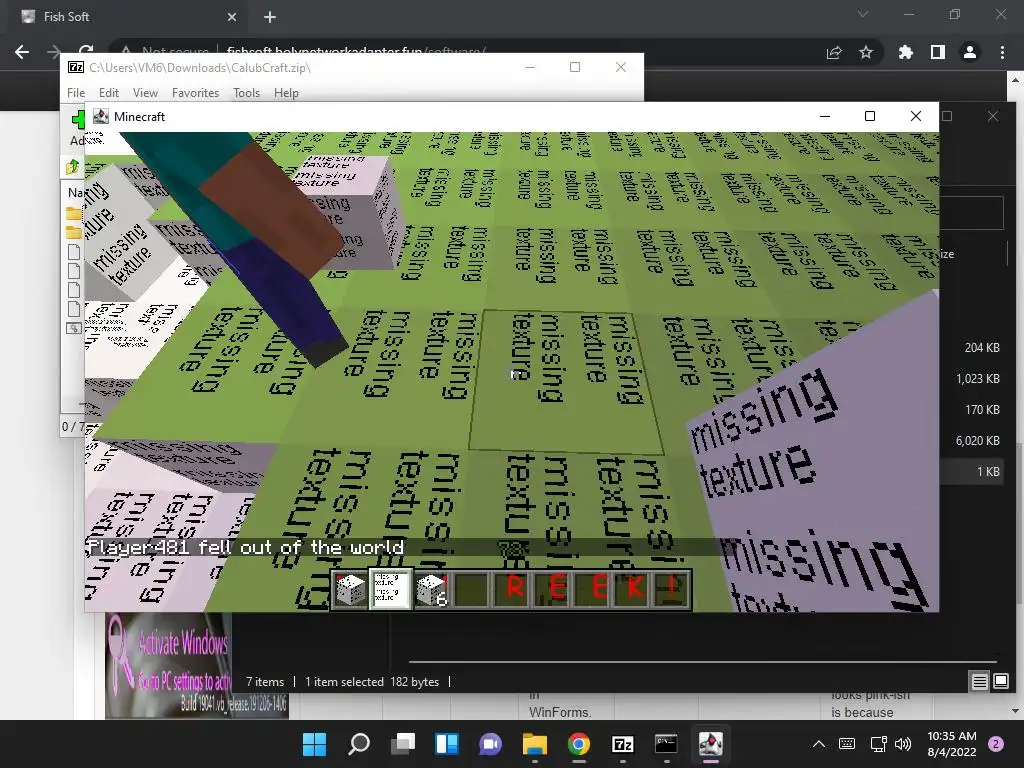Switch File Explorer to details view

(x=980, y=682)
